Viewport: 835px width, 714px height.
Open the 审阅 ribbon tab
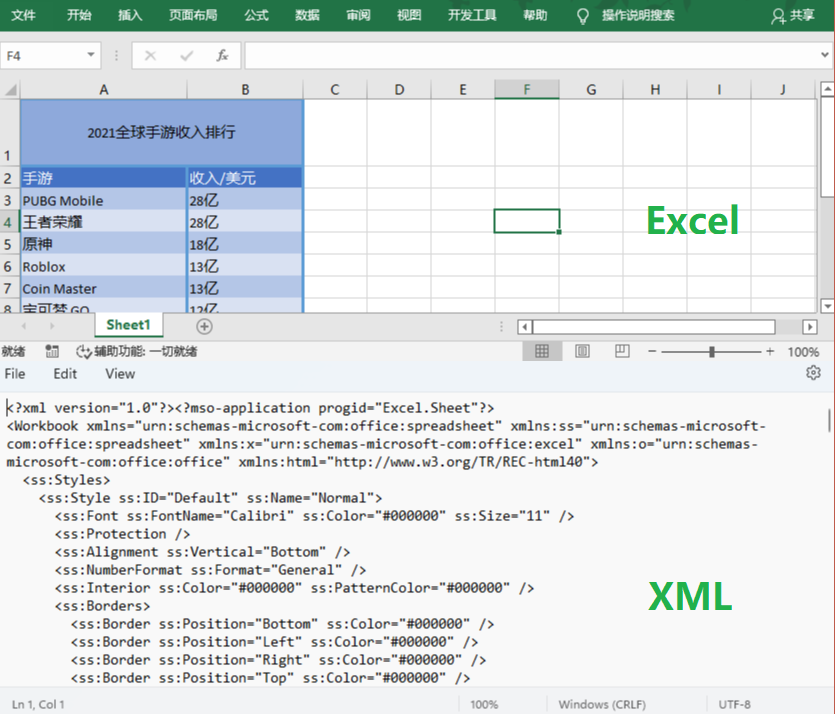click(358, 15)
